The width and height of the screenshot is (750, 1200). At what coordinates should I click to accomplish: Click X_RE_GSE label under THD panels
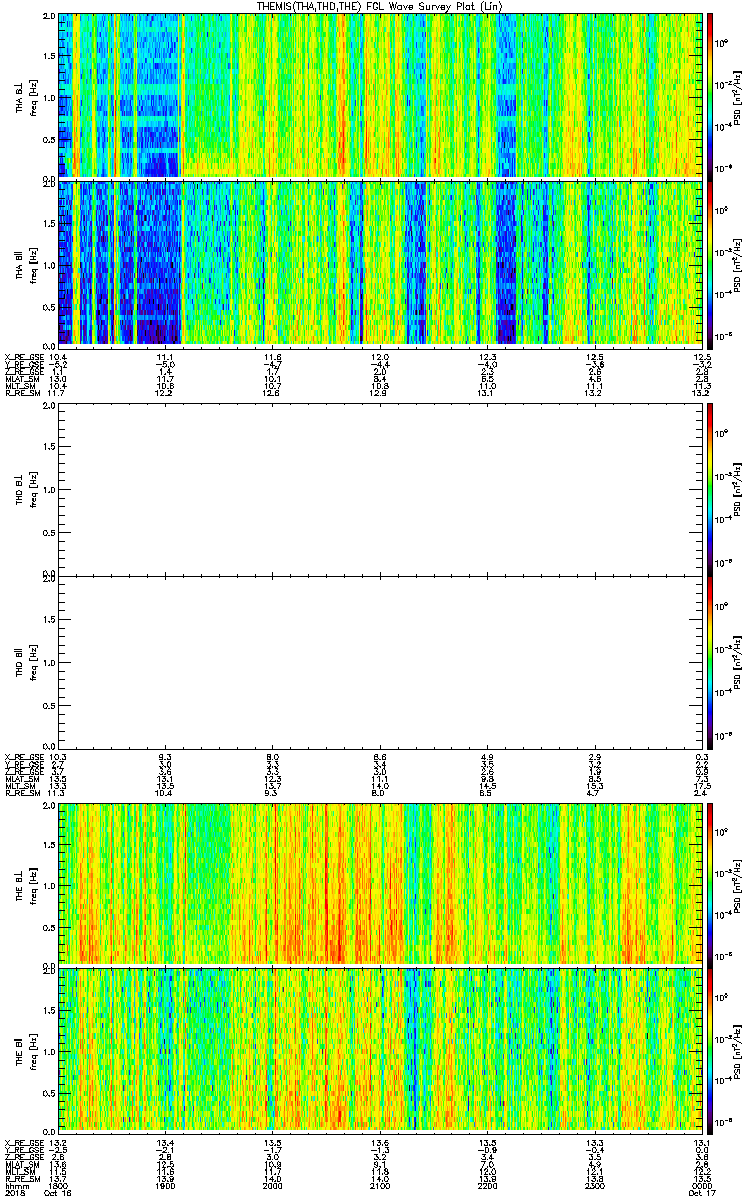point(22,755)
